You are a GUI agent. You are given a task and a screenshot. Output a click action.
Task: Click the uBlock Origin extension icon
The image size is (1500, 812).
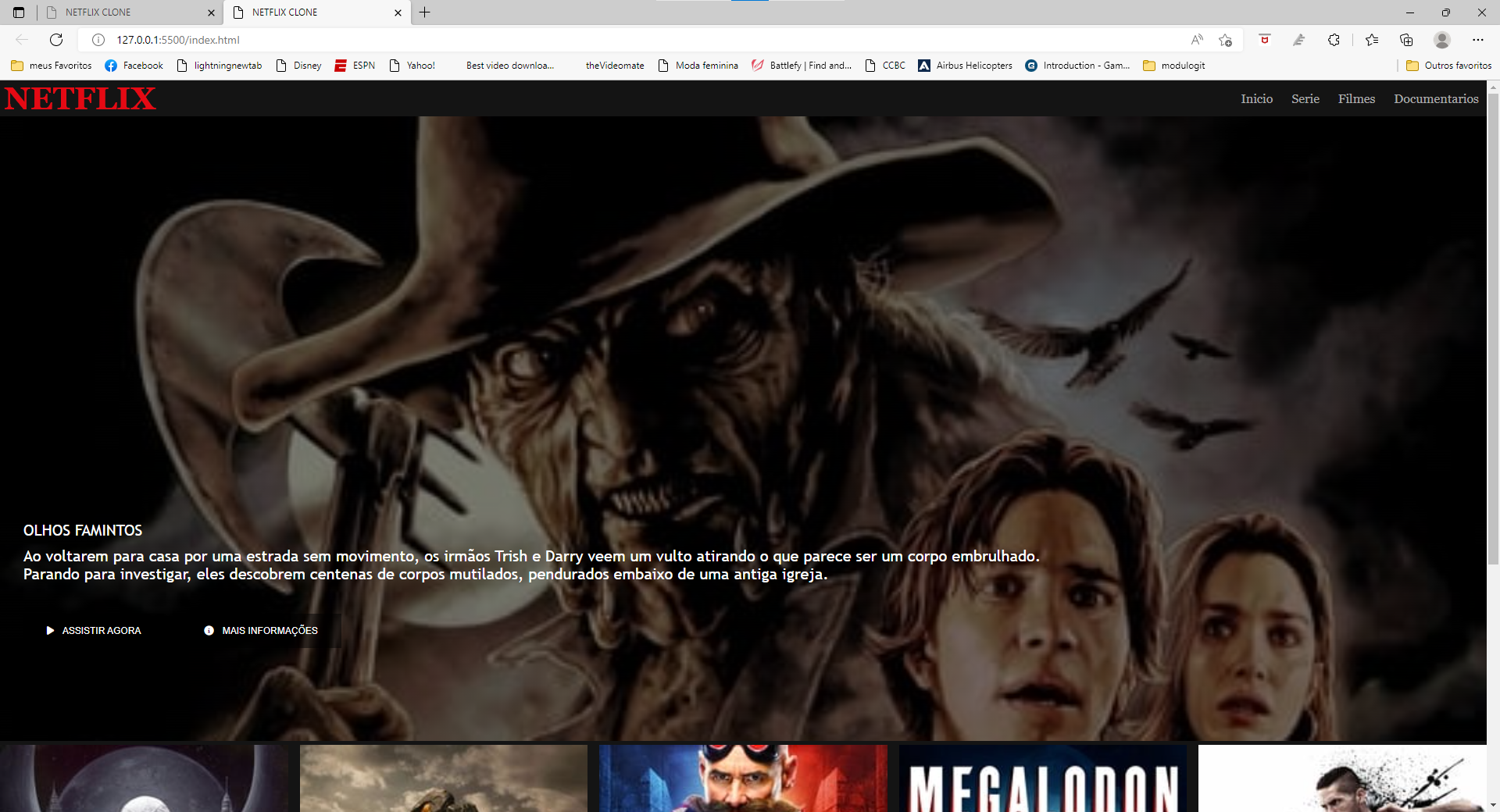pos(1265,40)
